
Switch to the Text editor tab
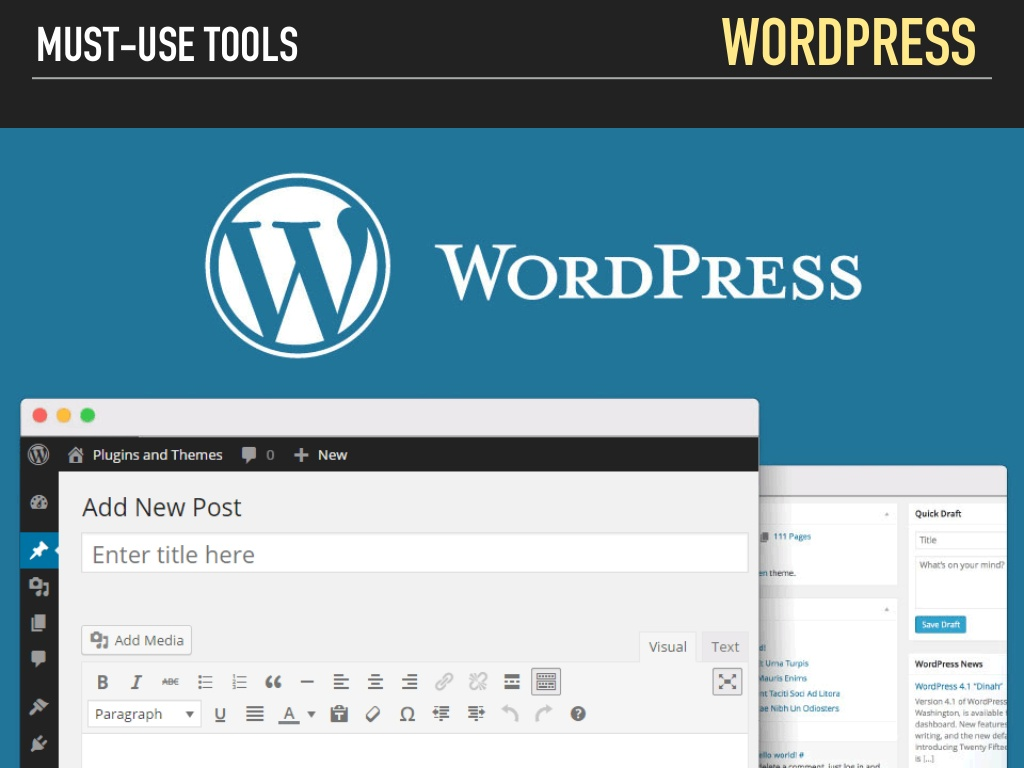point(725,647)
